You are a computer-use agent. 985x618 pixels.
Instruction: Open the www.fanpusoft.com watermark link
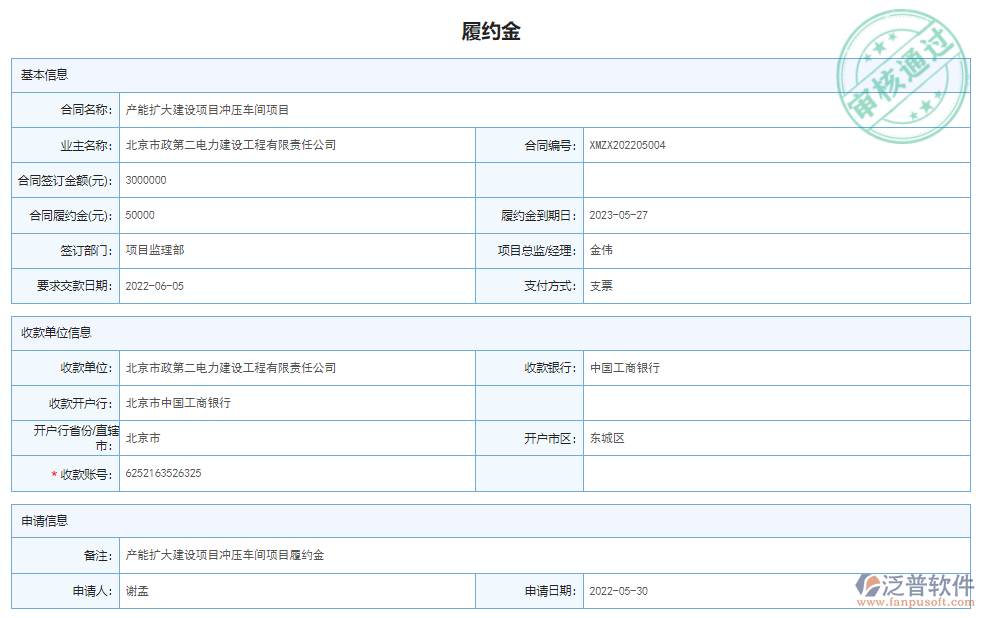[x=926, y=603]
